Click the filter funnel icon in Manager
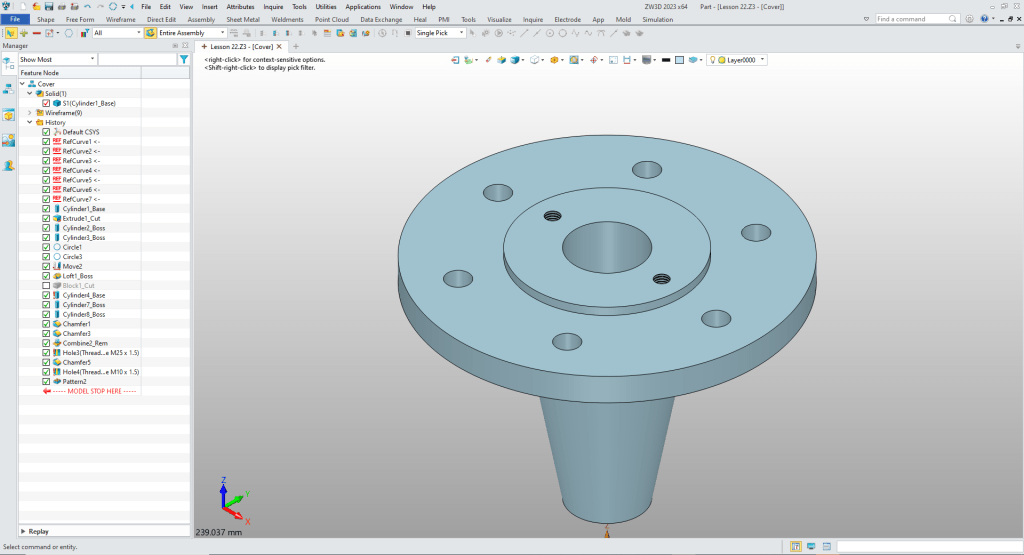Image resolution: width=1024 pixels, height=555 pixels. 183,60
